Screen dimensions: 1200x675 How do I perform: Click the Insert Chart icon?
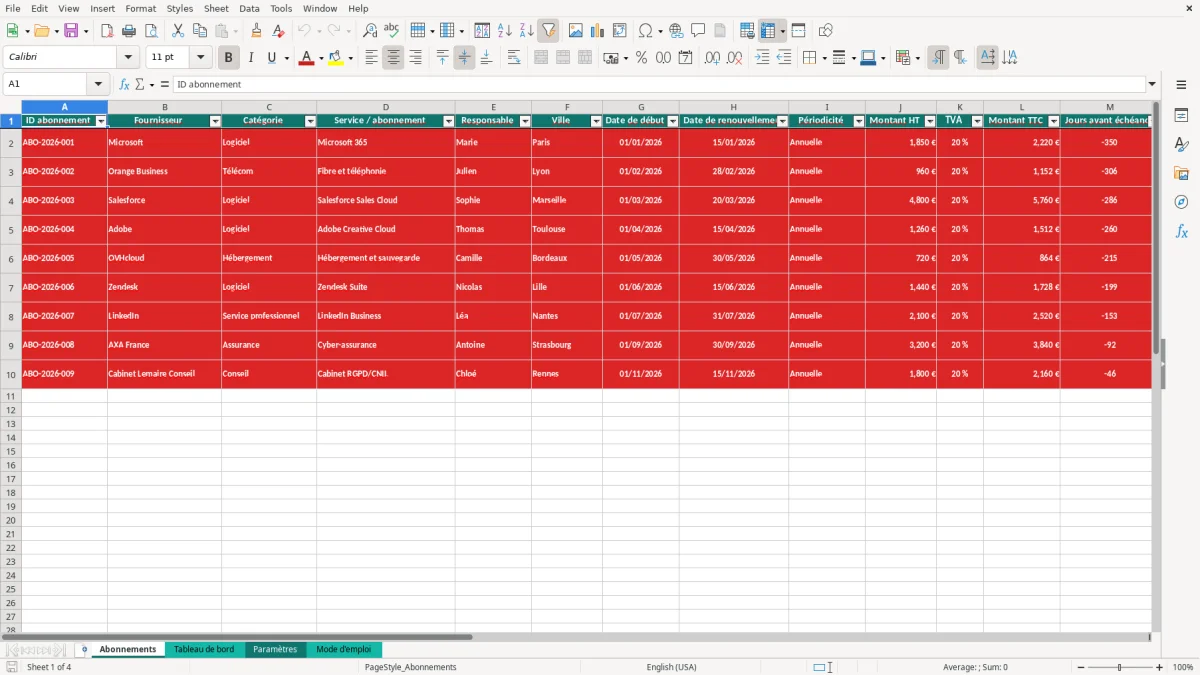pos(597,31)
